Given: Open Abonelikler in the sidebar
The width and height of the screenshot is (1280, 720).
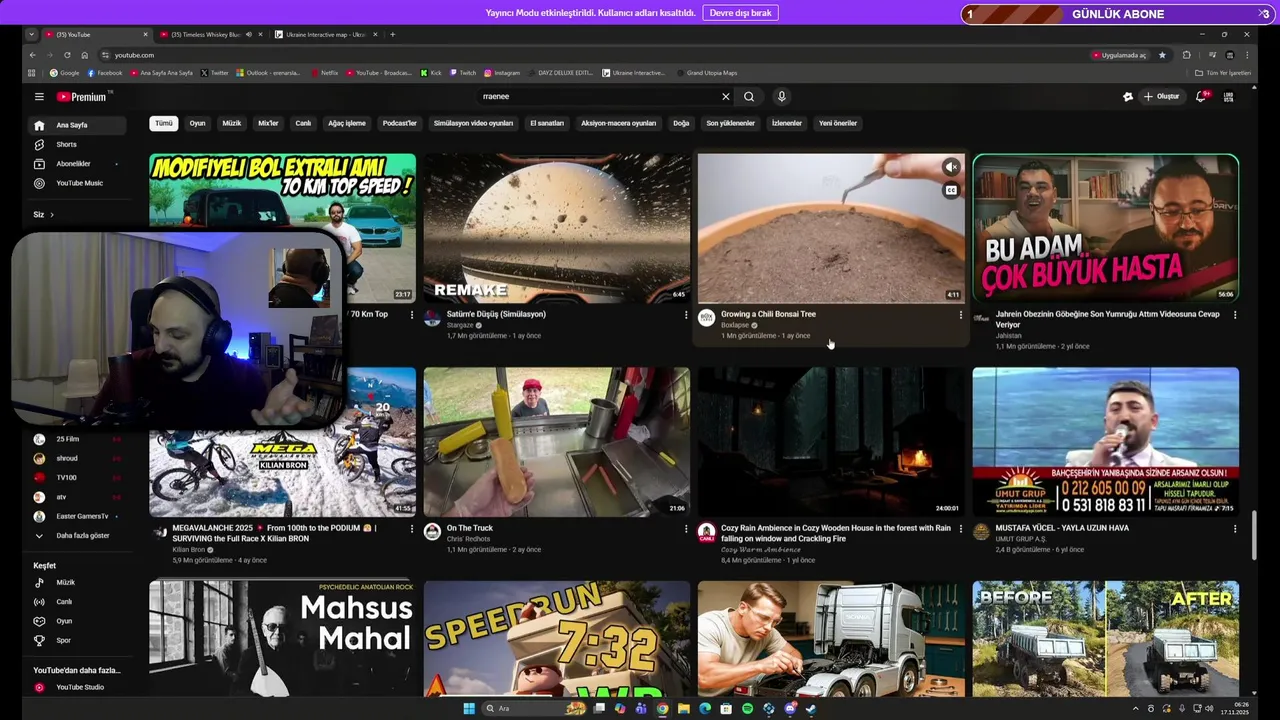Looking at the screenshot, I should (x=77, y=164).
